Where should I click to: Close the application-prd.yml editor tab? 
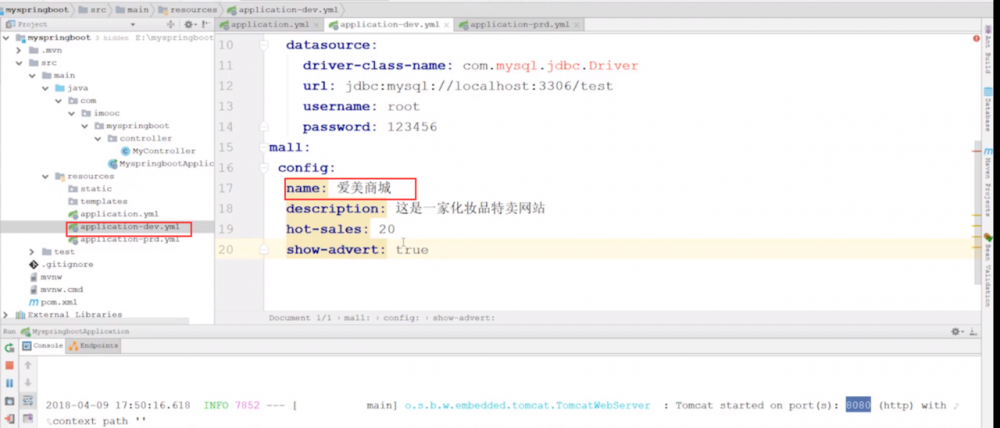point(577,25)
